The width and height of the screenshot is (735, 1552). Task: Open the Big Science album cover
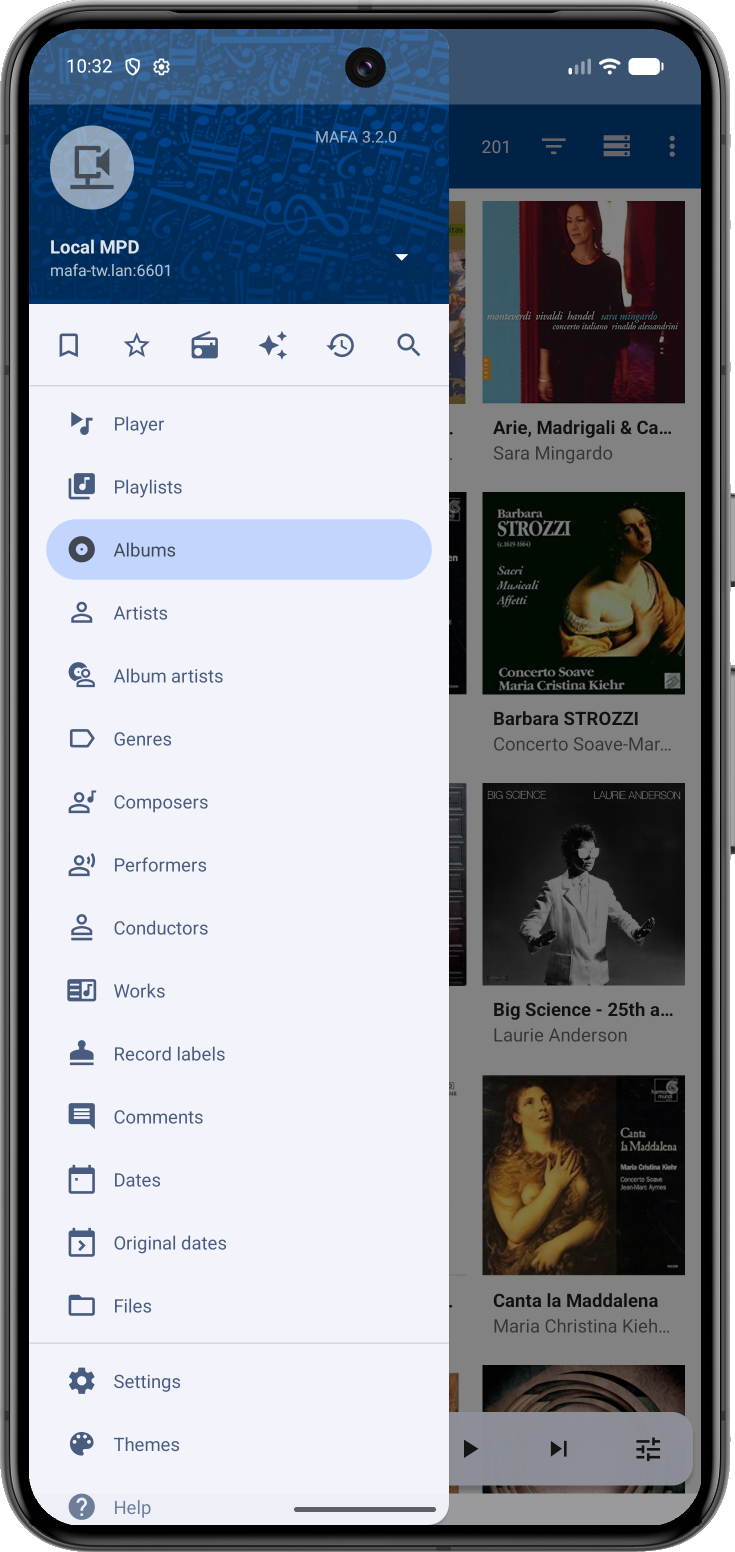[583, 884]
